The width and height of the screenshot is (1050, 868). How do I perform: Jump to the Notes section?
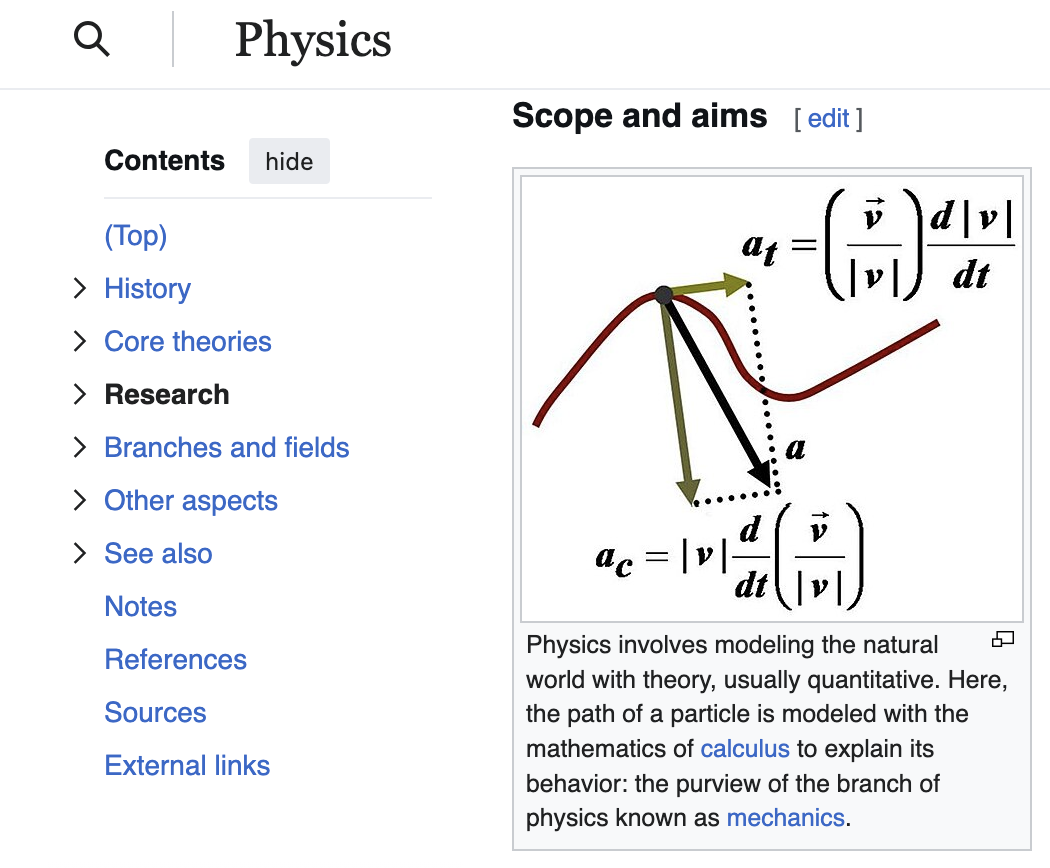(x=140, y=606)
